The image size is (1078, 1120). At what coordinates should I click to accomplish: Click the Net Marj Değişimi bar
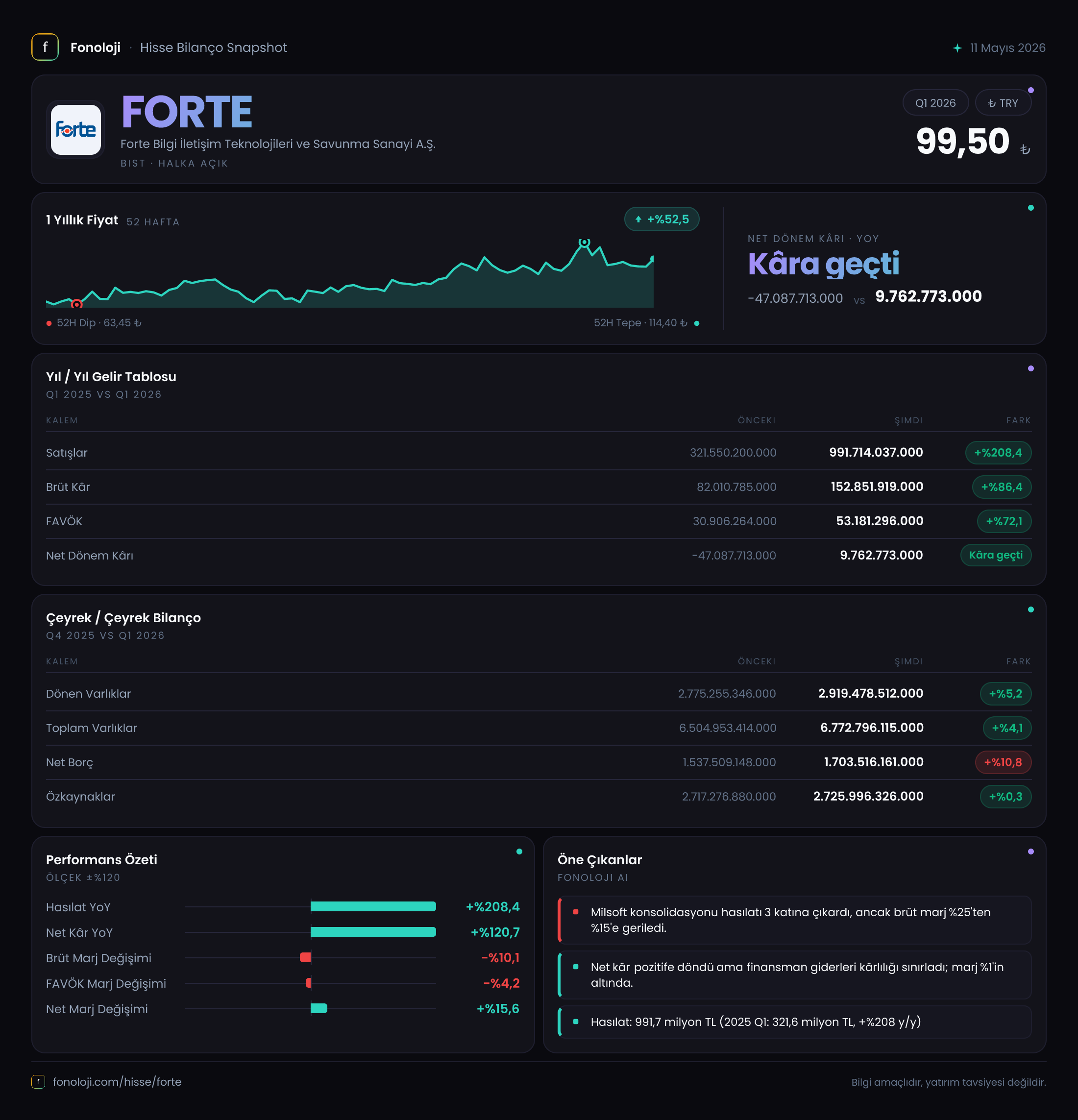(x=319, y=1009)
